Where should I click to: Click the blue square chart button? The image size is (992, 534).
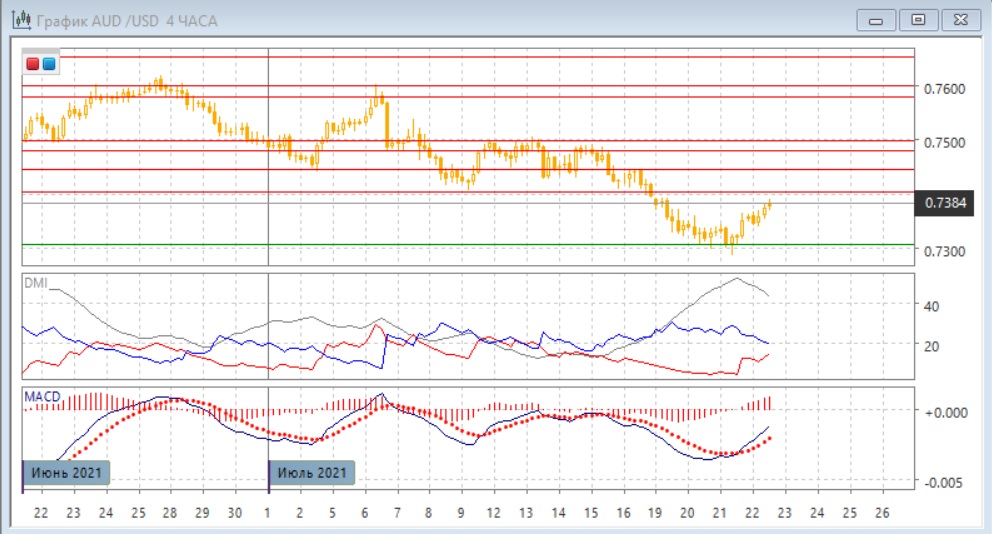48,64
